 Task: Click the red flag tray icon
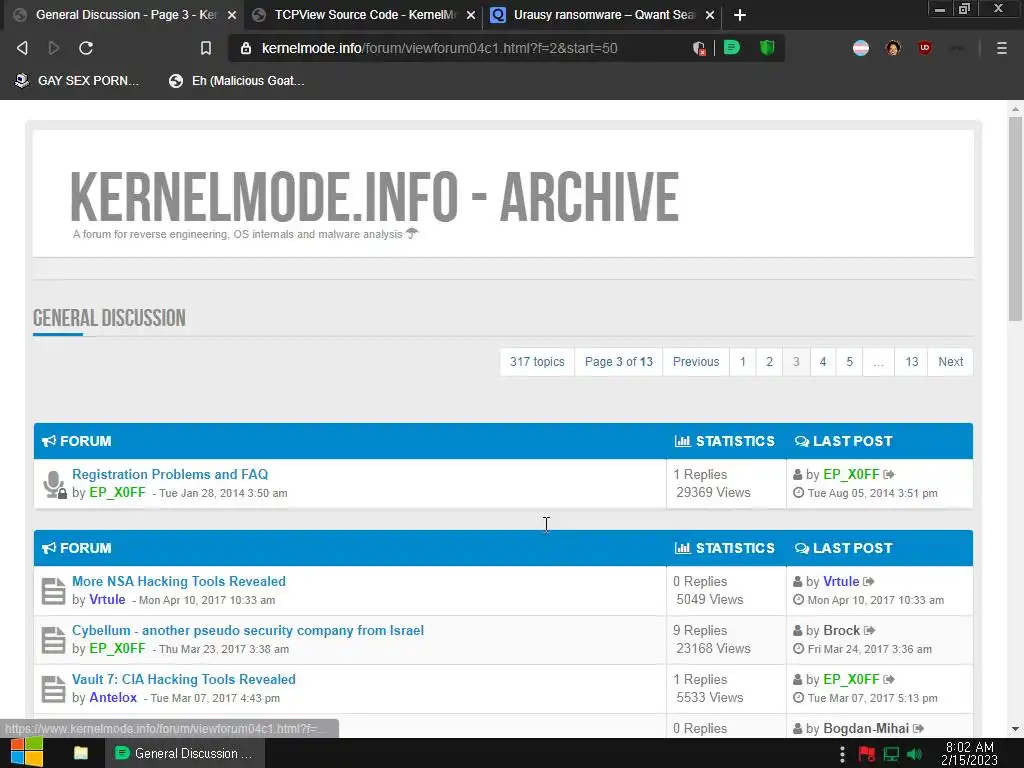click(867, 754)
